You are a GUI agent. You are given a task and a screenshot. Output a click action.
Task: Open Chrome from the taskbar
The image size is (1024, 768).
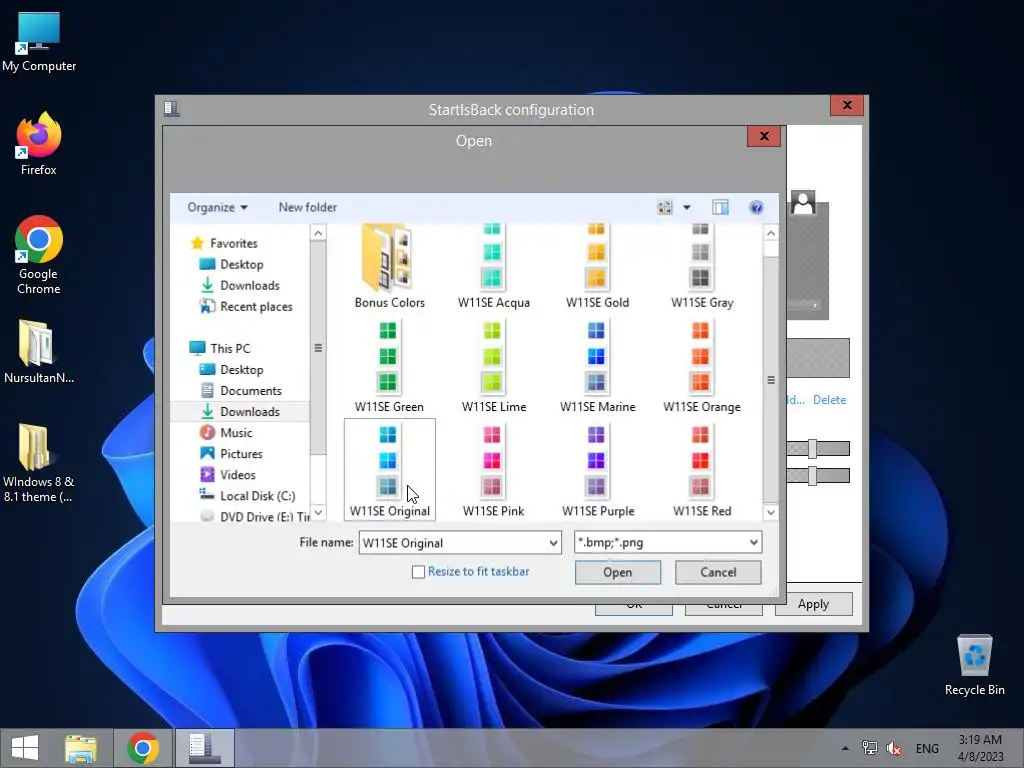click(143, 748)
